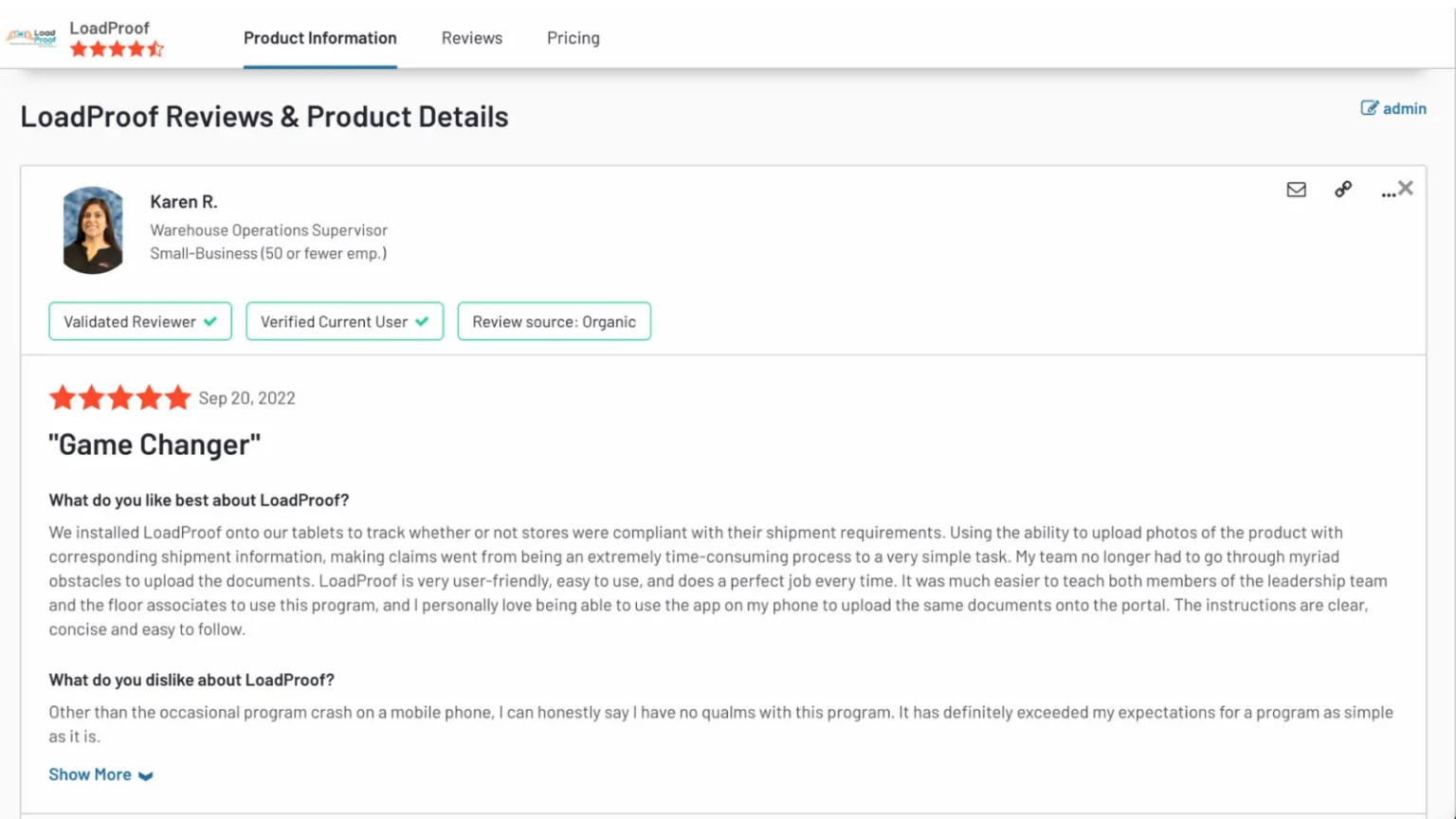Click the five-star review rating
Image resolution: width=1456 pixels, height=819 pixels.
[120, 397]
